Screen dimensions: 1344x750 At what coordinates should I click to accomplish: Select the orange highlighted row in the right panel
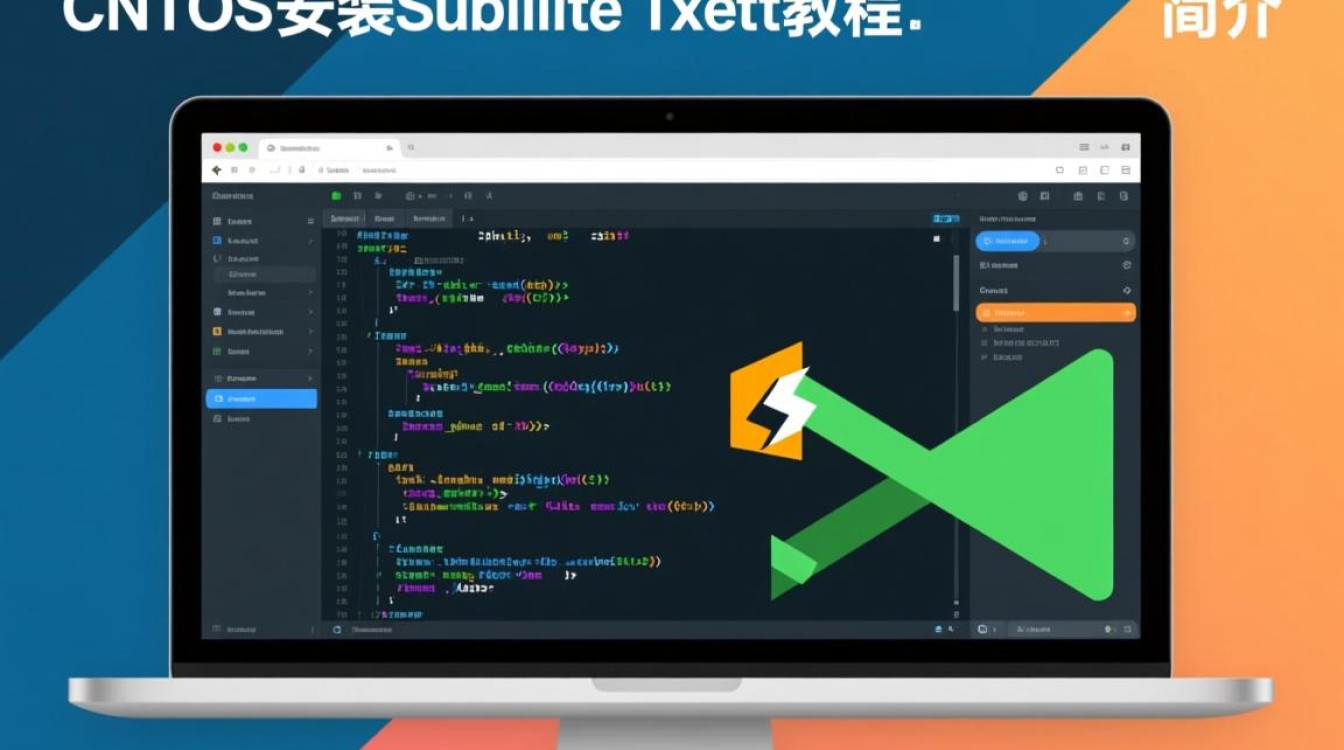click(1056, 313)
